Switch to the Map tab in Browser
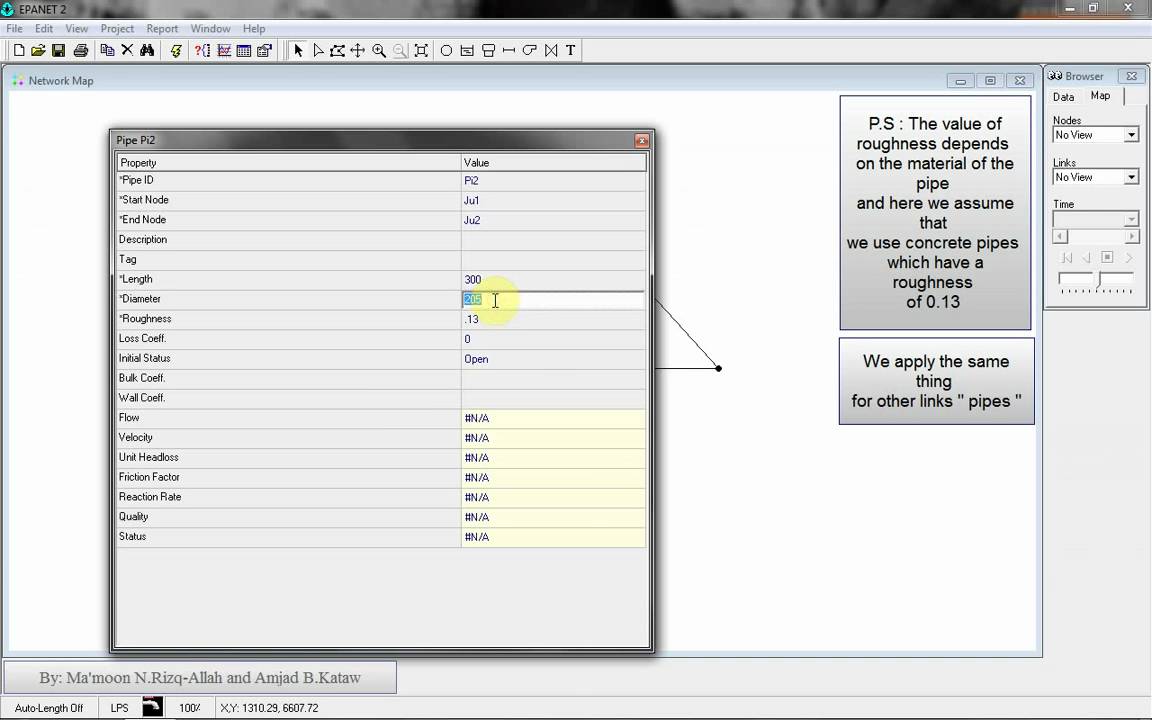 (x=1100, y=96)
